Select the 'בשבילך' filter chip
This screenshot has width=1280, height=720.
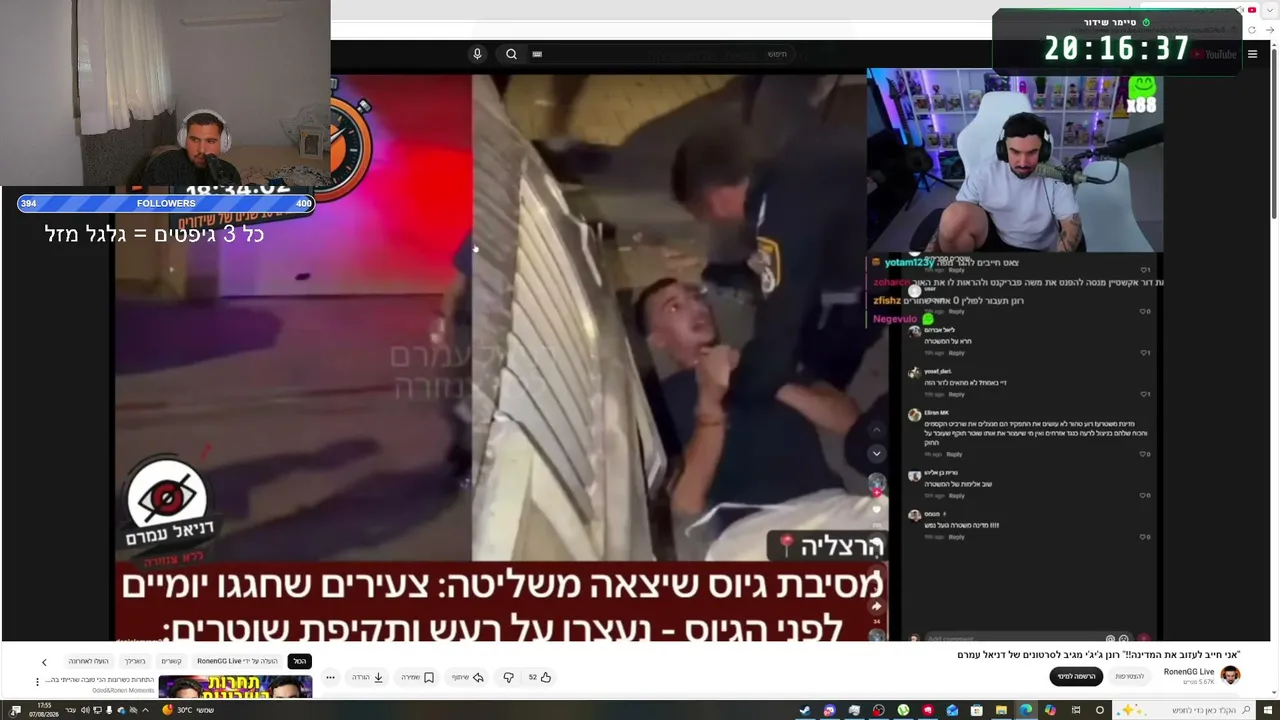[x=135, y=661]
